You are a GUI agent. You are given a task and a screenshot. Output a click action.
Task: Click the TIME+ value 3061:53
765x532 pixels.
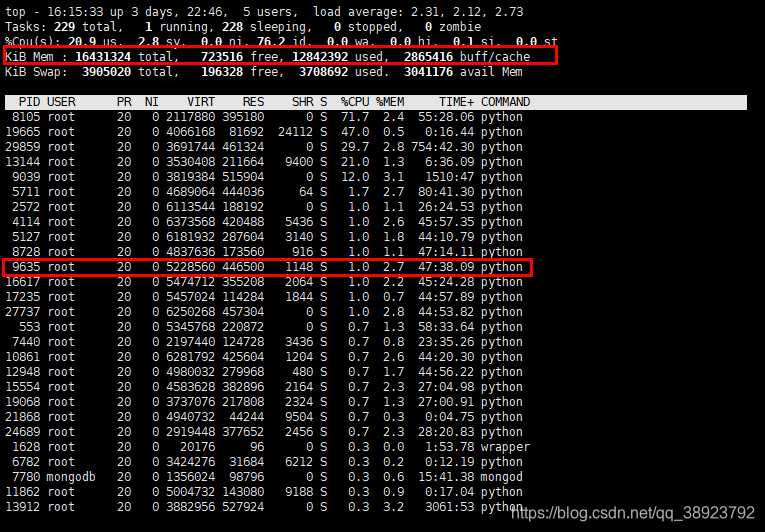click(x=449, y=507)
